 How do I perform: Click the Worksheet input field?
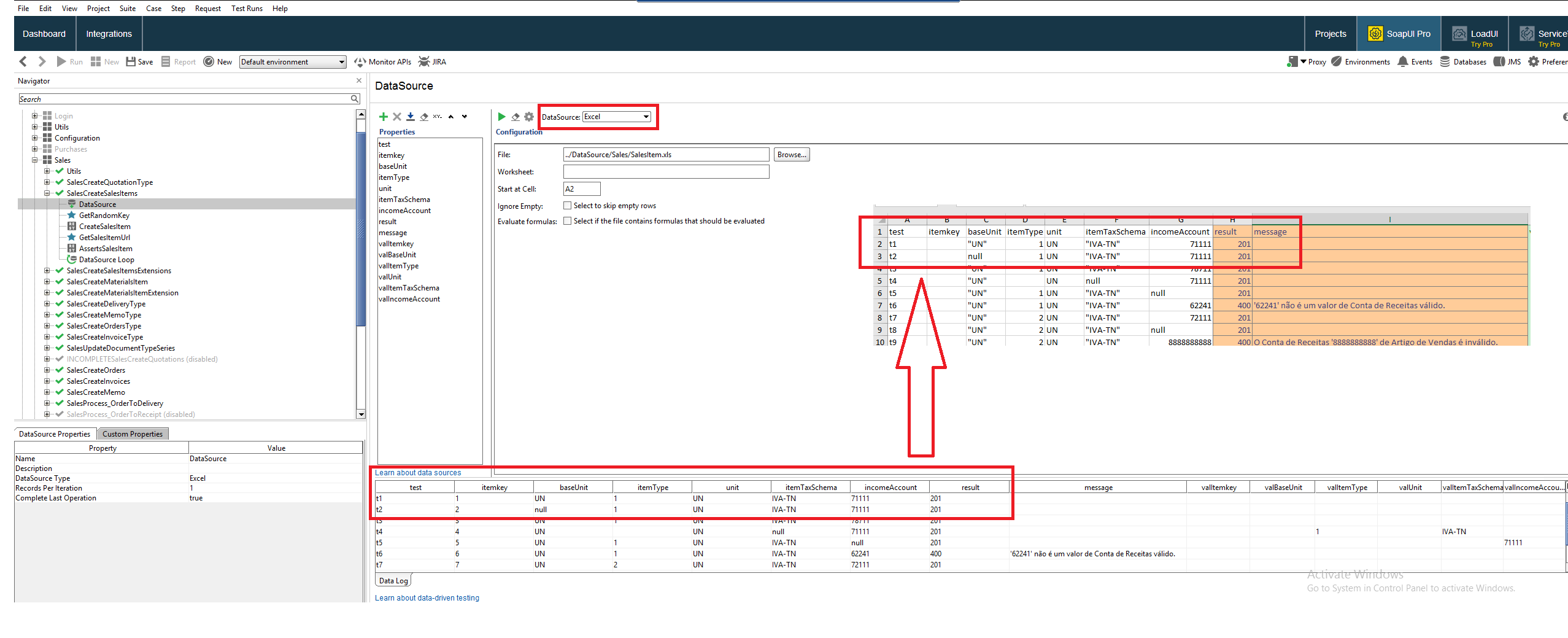[x=666, y=172]
